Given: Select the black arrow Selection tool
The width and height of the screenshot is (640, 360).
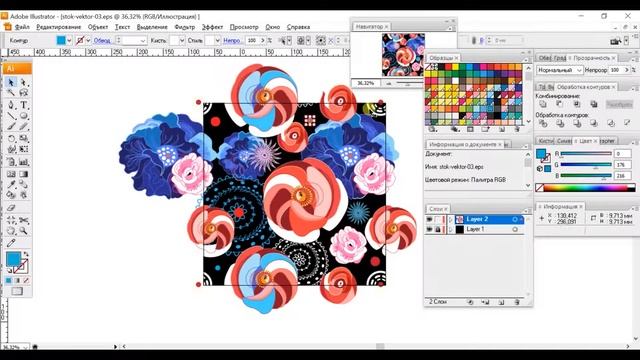Looking at the screenshot, I should click(11, 82).
